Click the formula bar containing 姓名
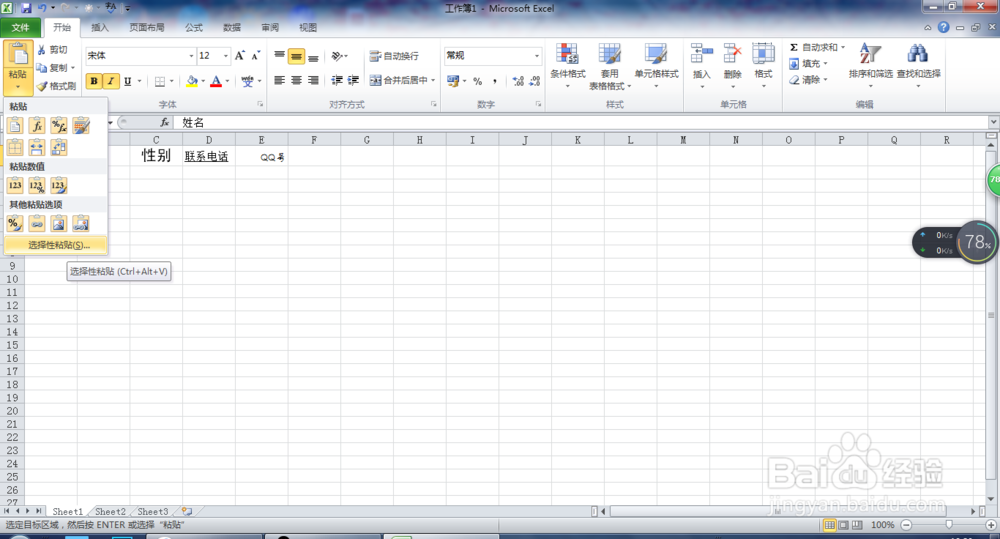Screen dimensions: 1000x539 coord(582,122)
